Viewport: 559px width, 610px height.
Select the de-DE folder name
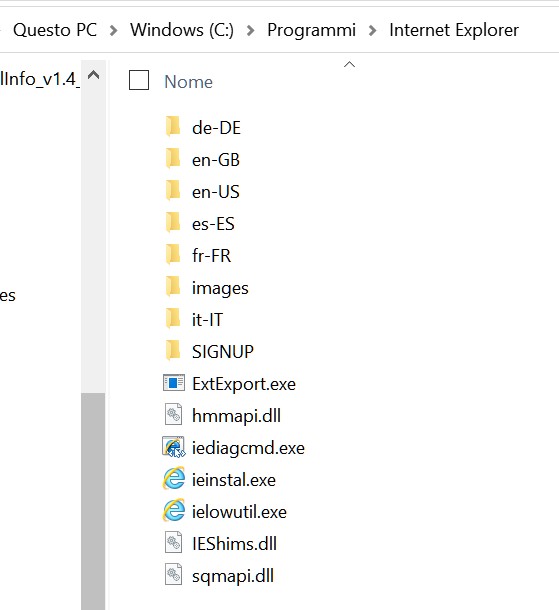(x=216, y=128)
